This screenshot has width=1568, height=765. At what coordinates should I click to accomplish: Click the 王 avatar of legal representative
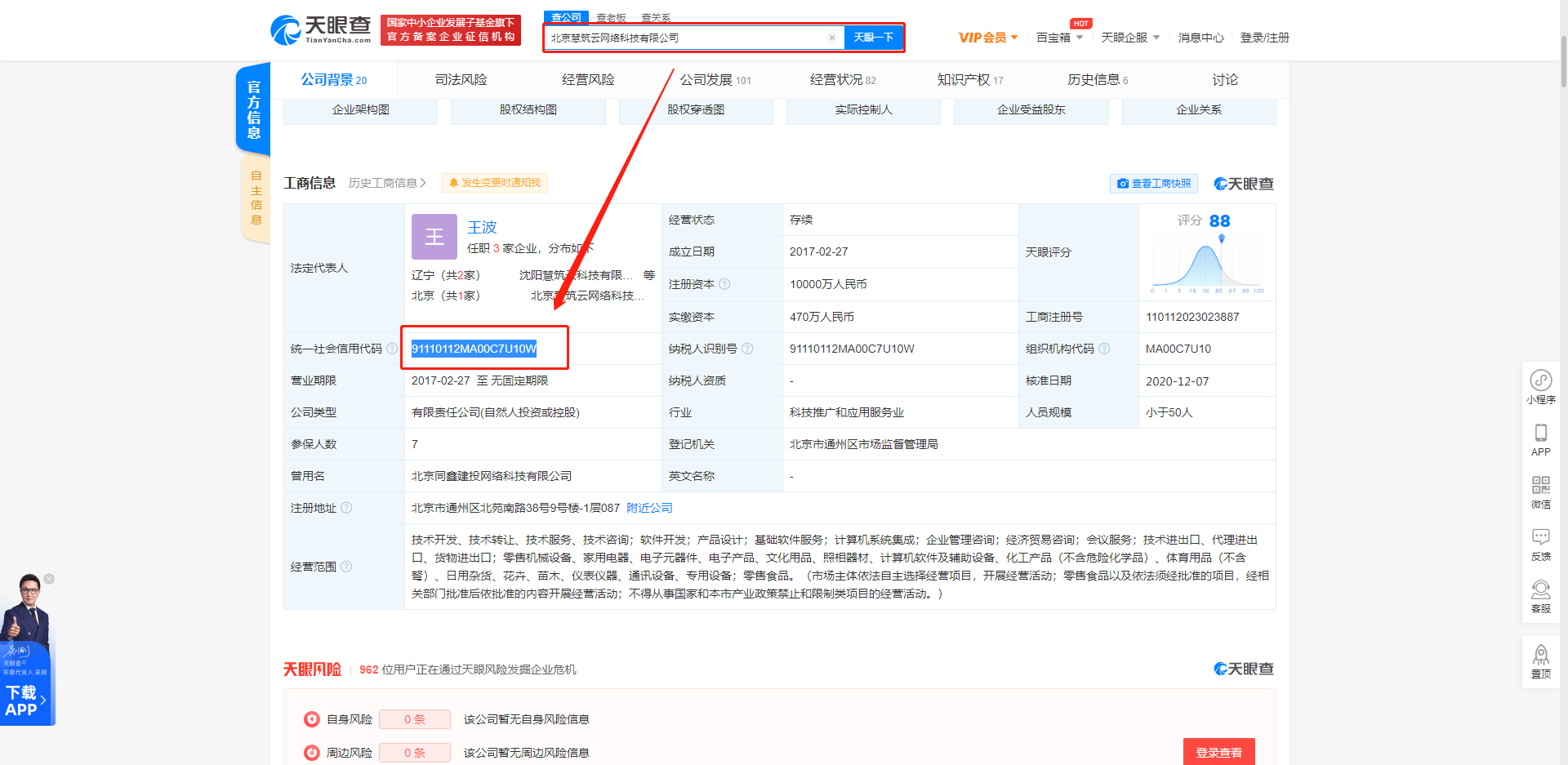tap(434, 237)
